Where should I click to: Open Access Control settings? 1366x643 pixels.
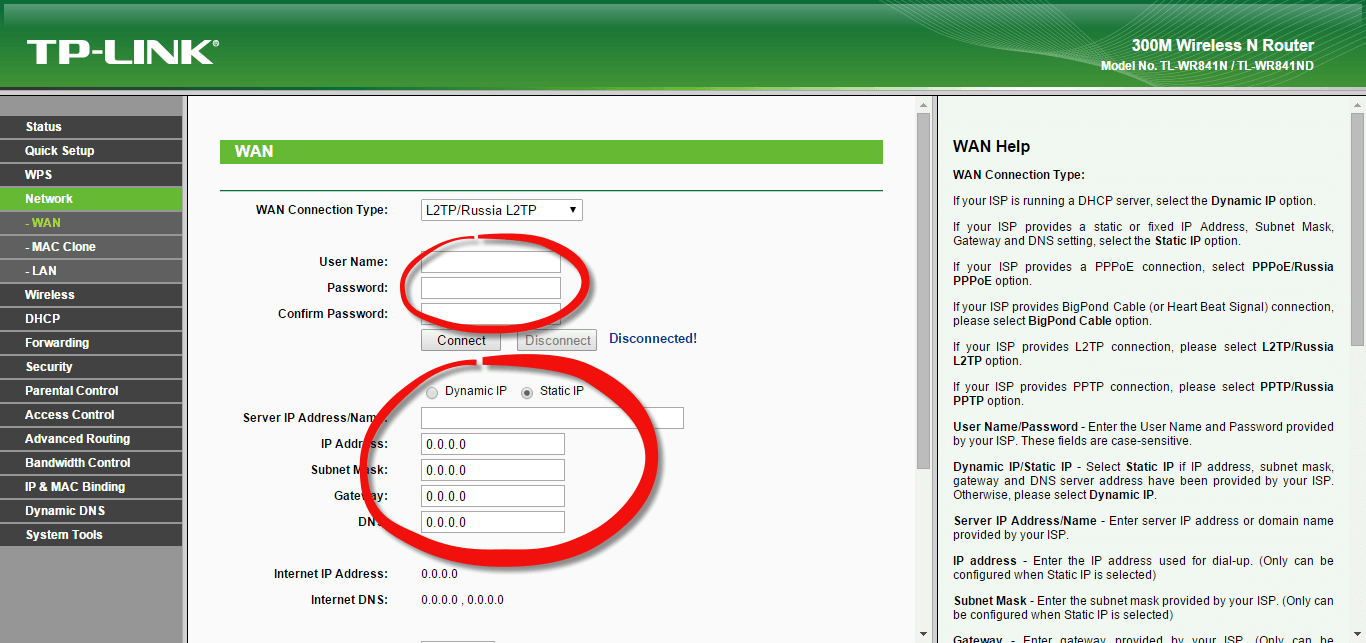(91, 415)
